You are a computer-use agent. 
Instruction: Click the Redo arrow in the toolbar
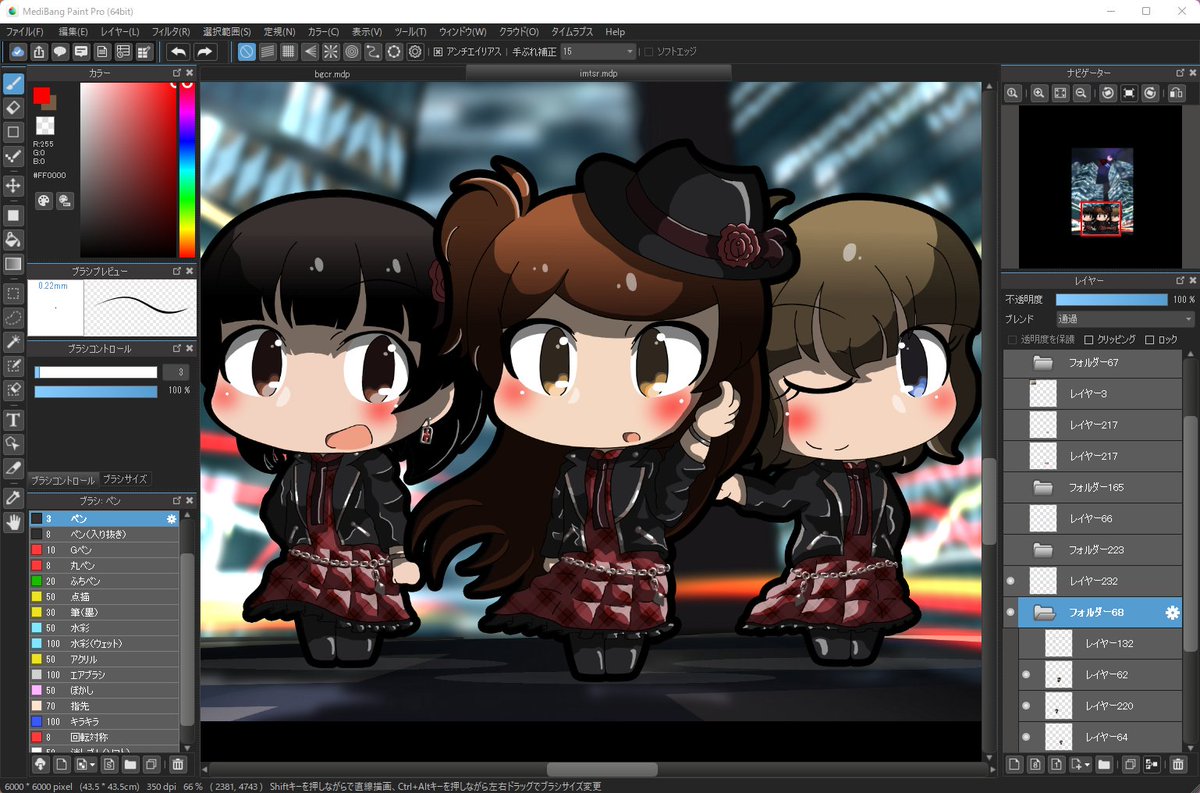[x=204, y=51]
